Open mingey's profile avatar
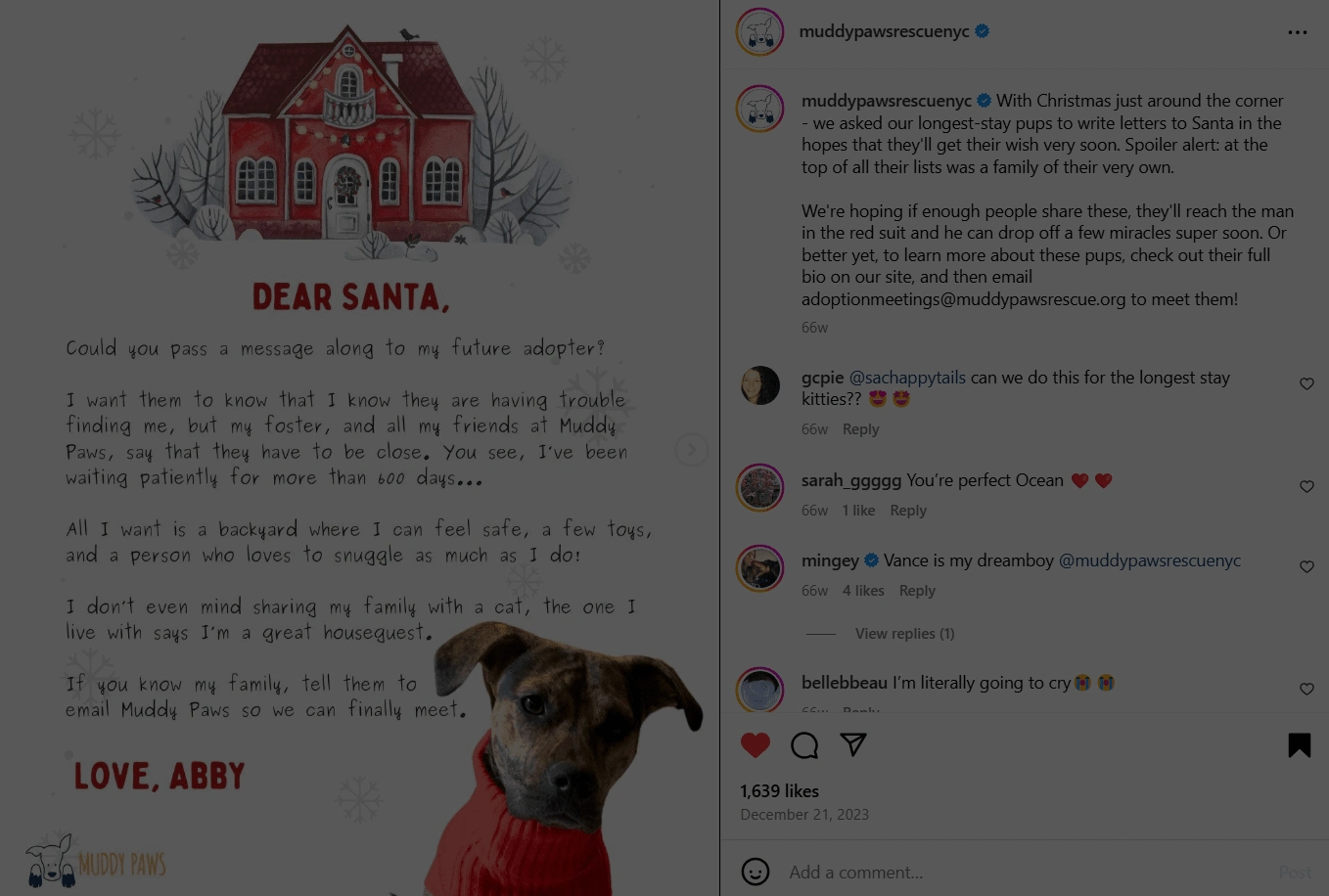Screen dimensions: 1329x896 [760, 568]
